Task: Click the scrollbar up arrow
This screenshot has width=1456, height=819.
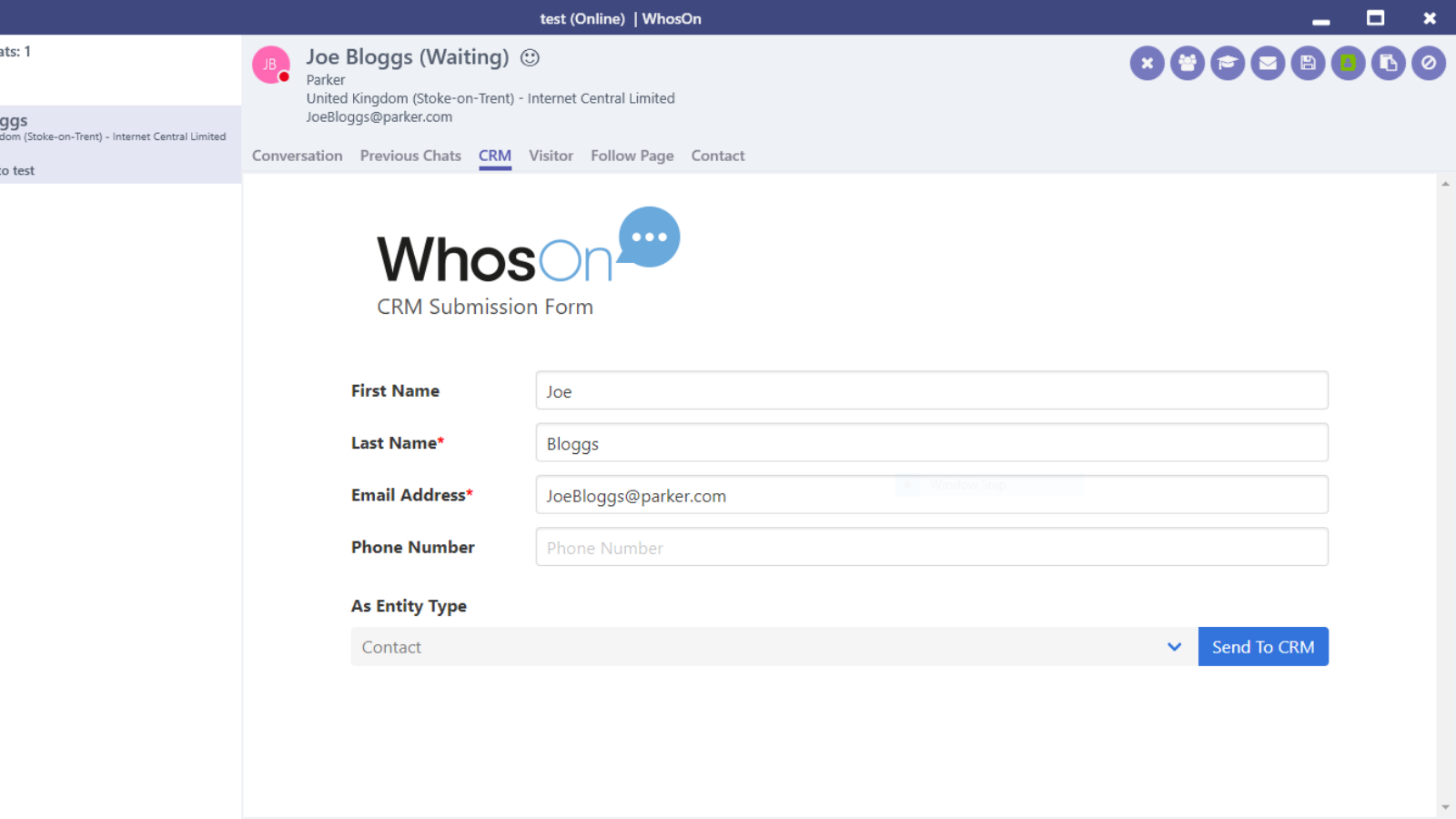Action: 1446,182
